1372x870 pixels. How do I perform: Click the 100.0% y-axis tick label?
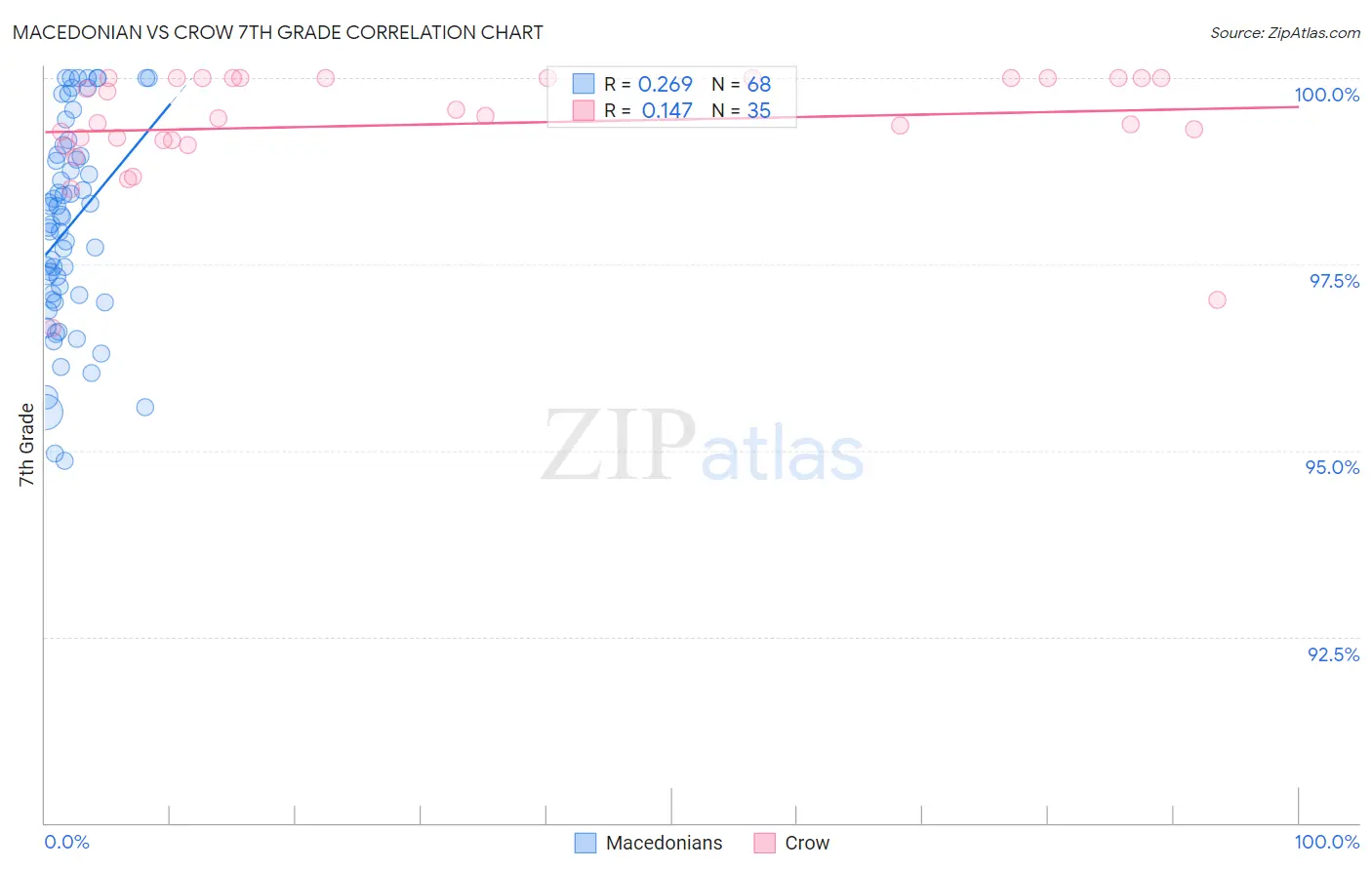(x=1326, y=95)
